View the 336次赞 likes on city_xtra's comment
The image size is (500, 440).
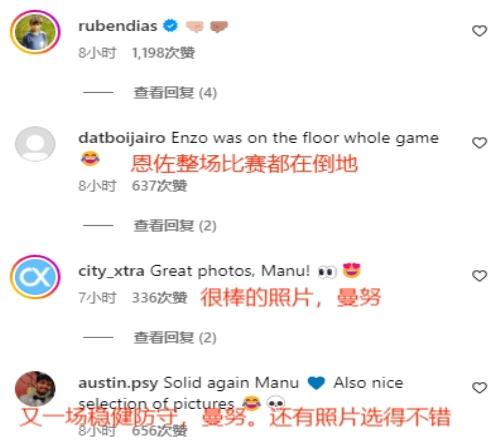159,298
